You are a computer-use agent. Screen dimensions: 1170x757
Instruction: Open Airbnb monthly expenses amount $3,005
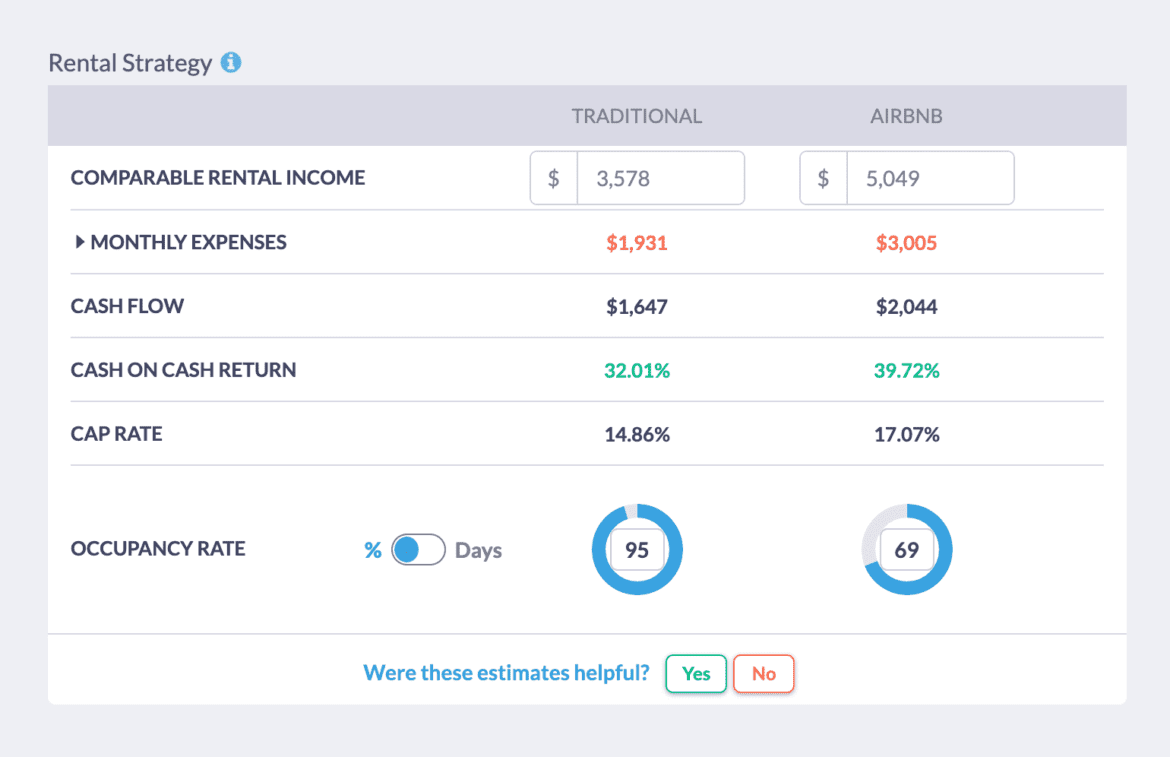[x=906, y=242]
